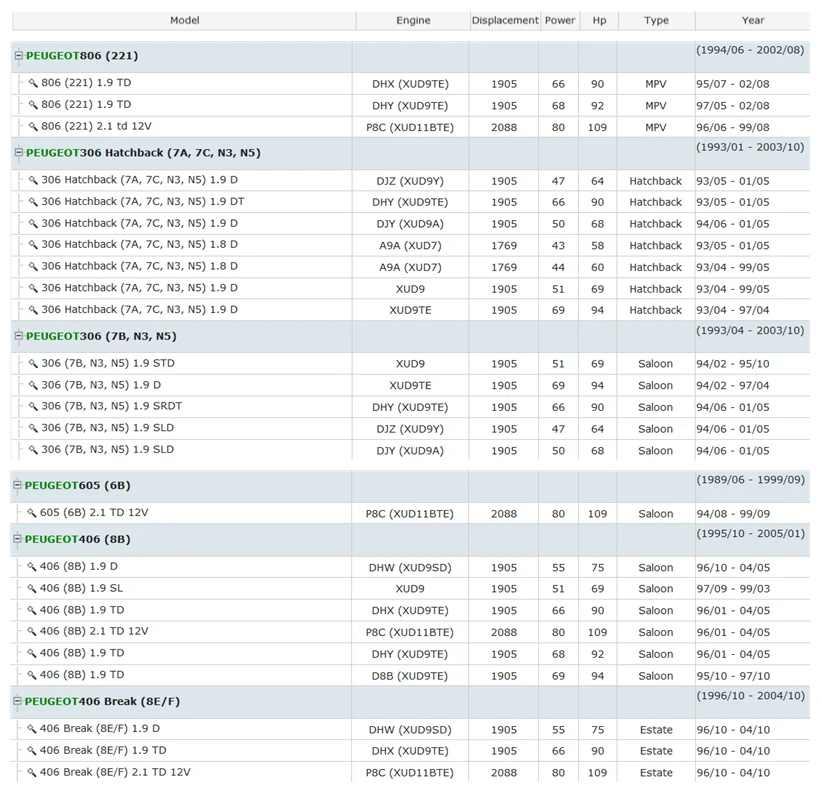Click engine cell P8C (XUD11BTE) in MPV row
The width and height of the screenshot is (820, 792).
(x=410, y=127)
